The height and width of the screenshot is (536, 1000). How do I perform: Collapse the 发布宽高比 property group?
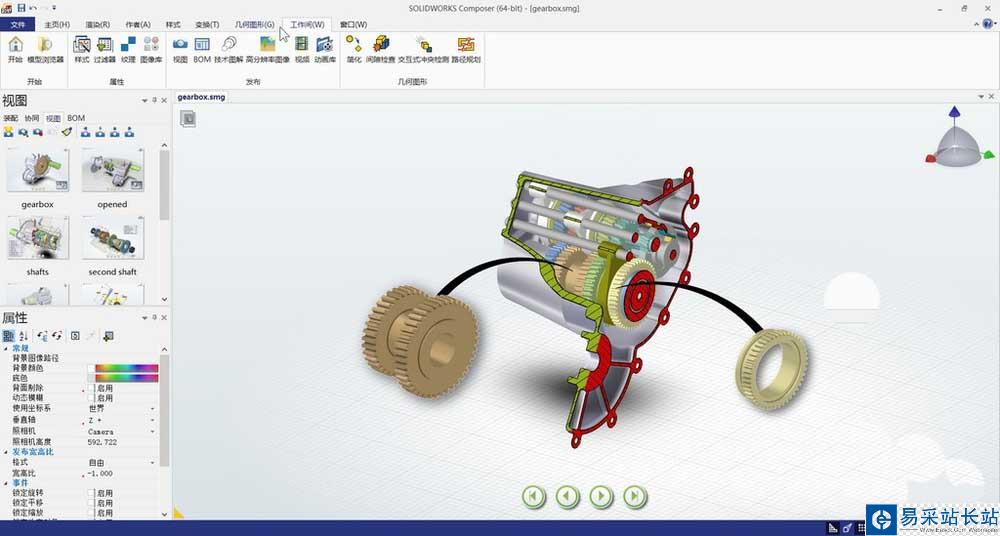click(6, 452)
